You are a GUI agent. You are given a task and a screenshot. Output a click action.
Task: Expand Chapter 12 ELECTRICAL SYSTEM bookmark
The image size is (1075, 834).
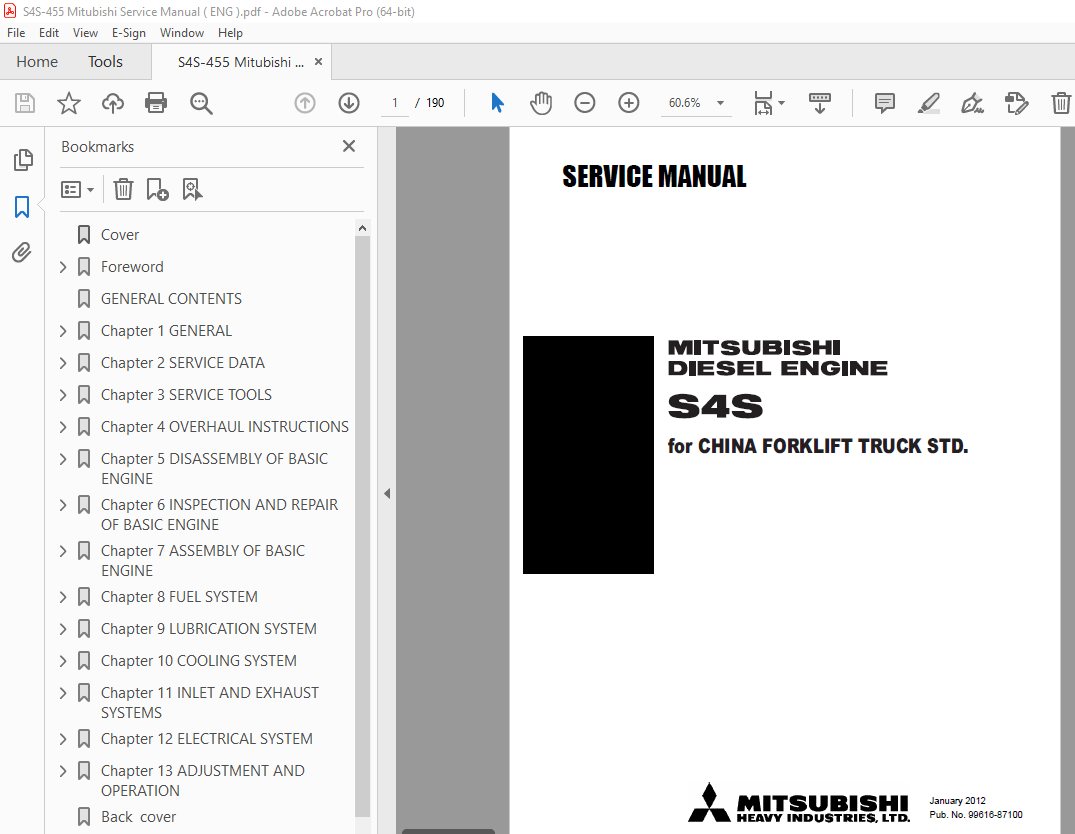click(63, 739)
